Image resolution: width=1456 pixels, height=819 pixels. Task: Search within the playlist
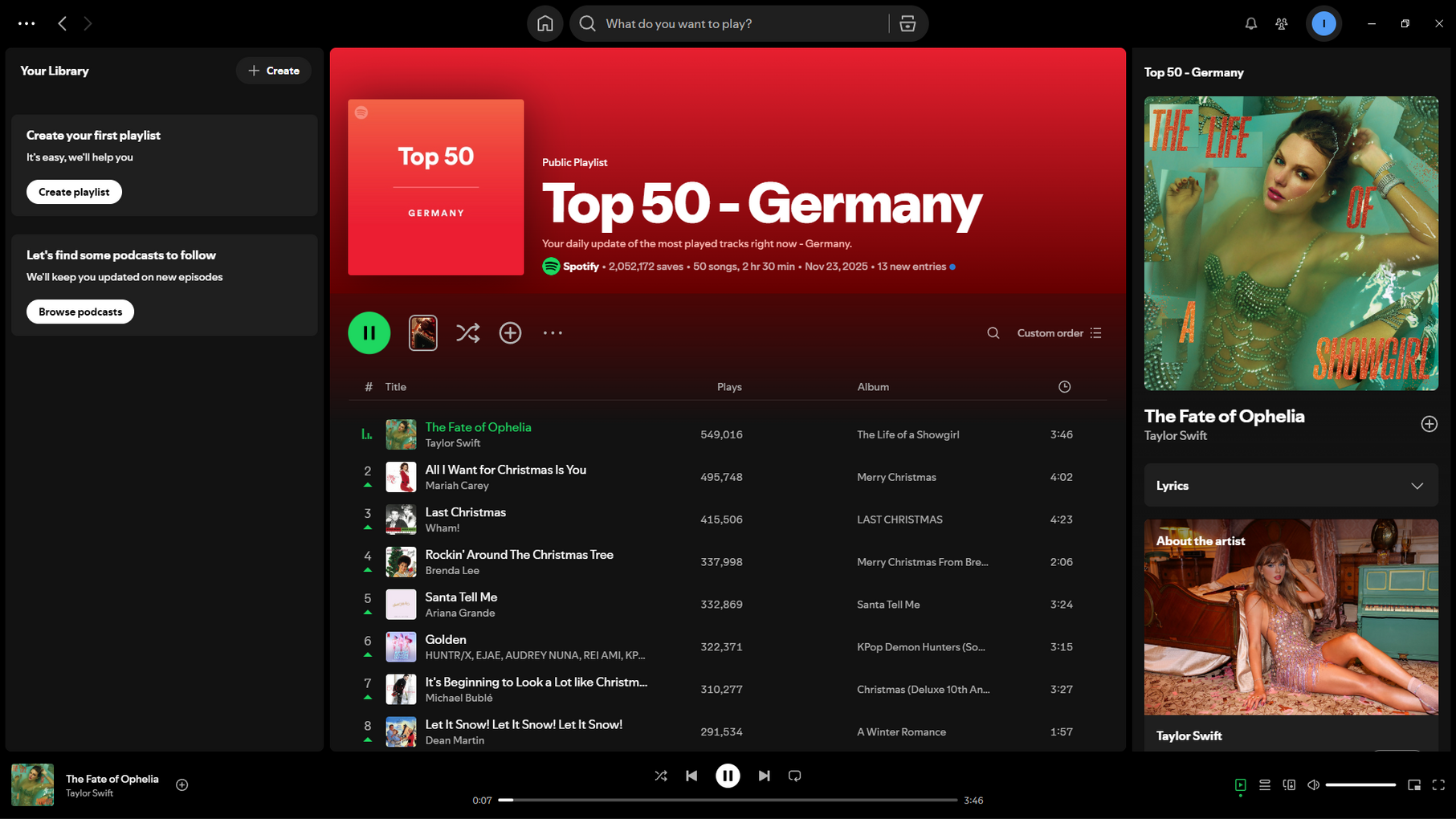[x=993, y=332]
